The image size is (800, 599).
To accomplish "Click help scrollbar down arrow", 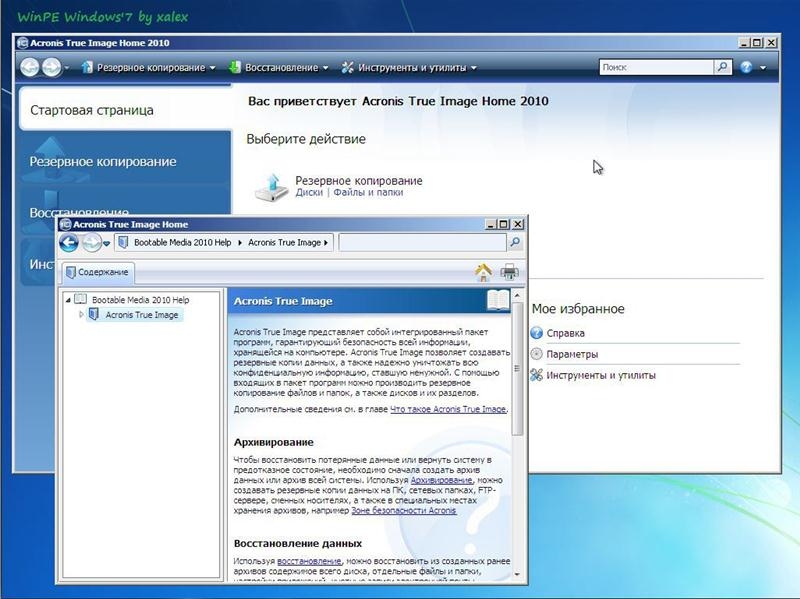I will pyautogui.click(x=517, y=575).
